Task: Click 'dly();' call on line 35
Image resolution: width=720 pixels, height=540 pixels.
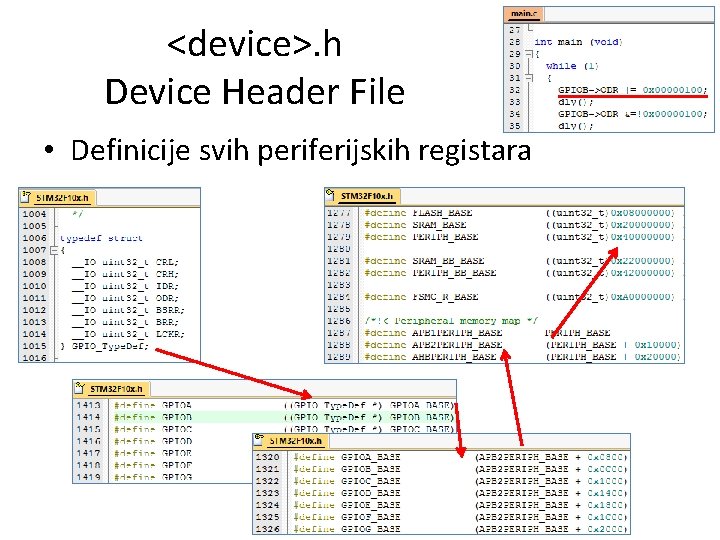Action: point(576,126)
